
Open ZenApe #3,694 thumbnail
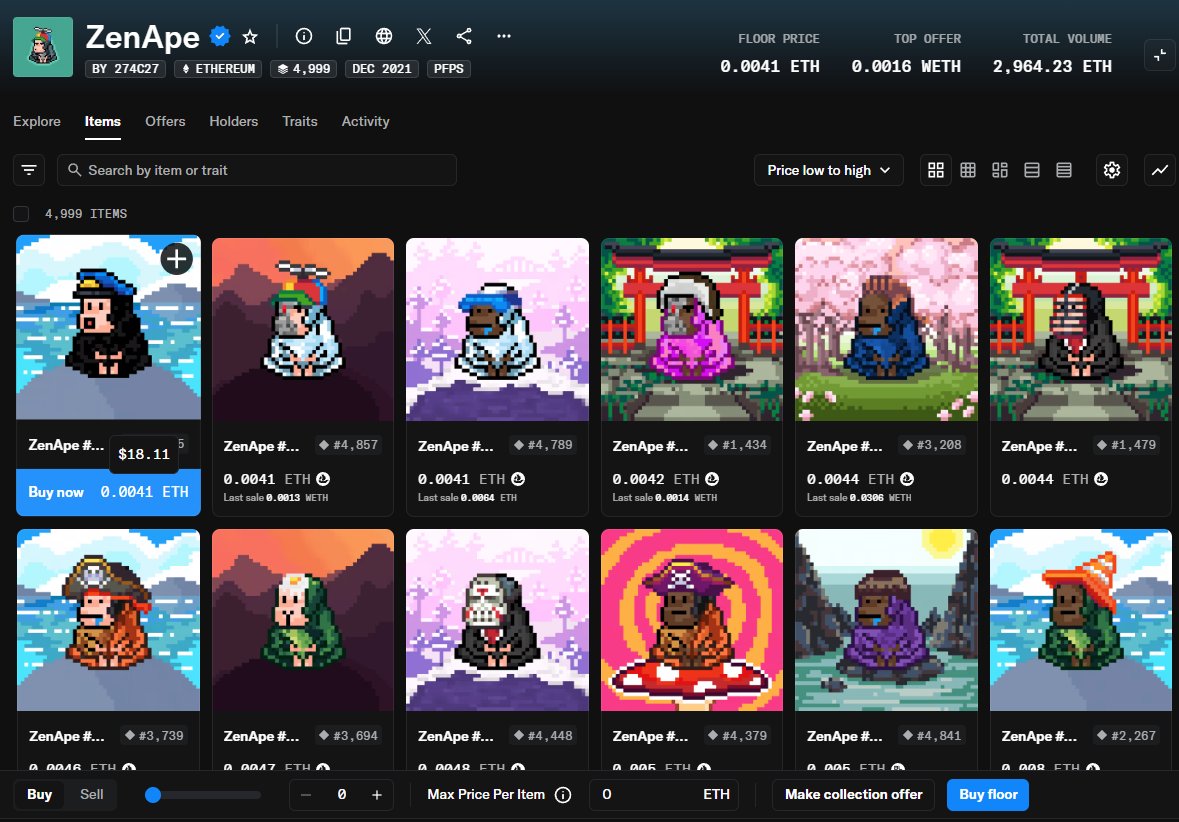point(303,620)
